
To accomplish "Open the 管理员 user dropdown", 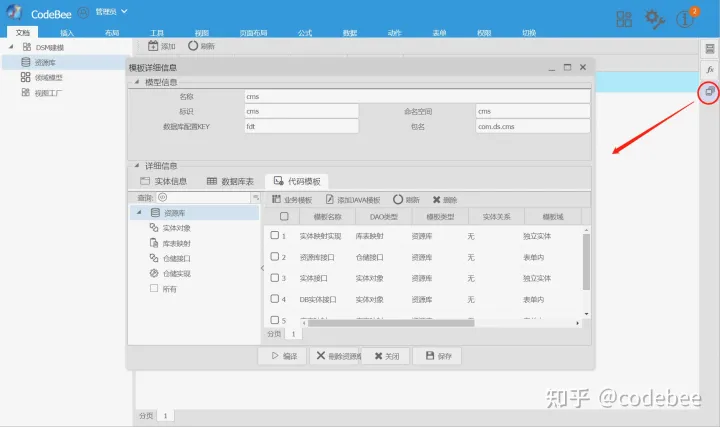I will pos(111,11).
